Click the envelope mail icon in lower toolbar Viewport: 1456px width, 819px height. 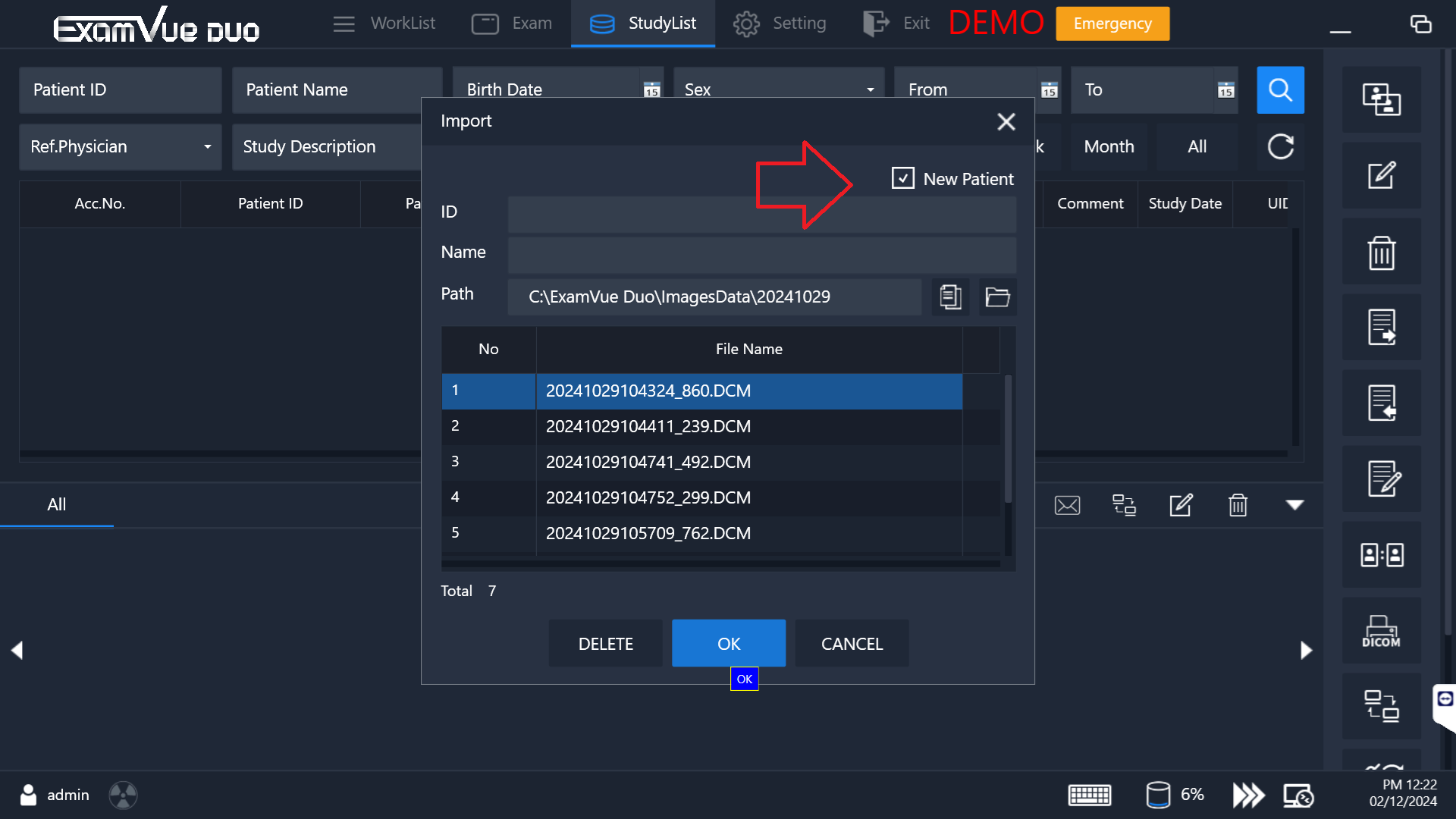[1067, 505]
